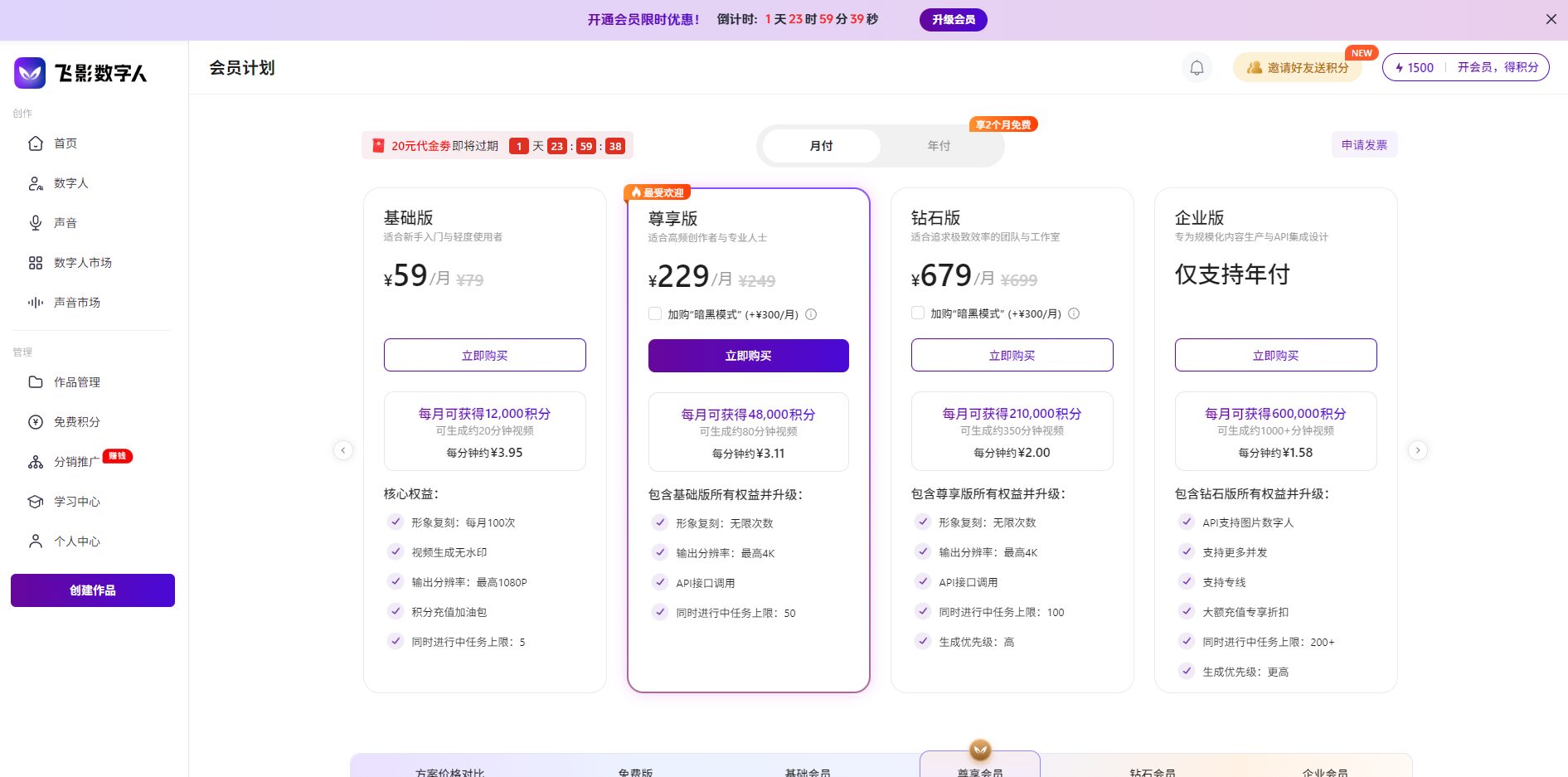This screenshot has width=1568, height=777.
Task: Click left arrow to scroll plans
Action: (x=343, y=450)
